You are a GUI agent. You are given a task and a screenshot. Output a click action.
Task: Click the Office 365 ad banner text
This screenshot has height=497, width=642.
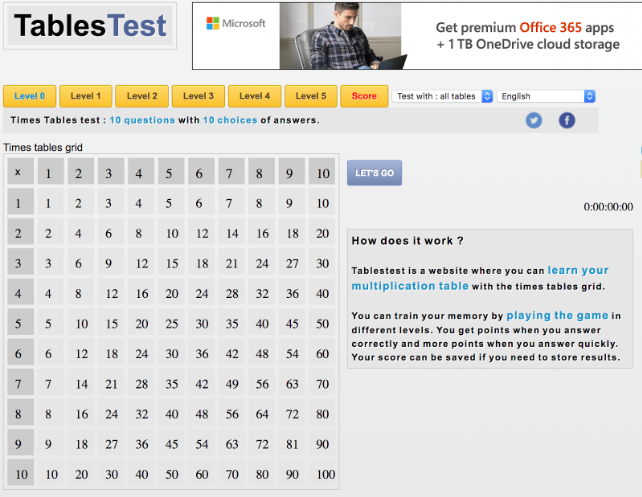tap(527, 36)
